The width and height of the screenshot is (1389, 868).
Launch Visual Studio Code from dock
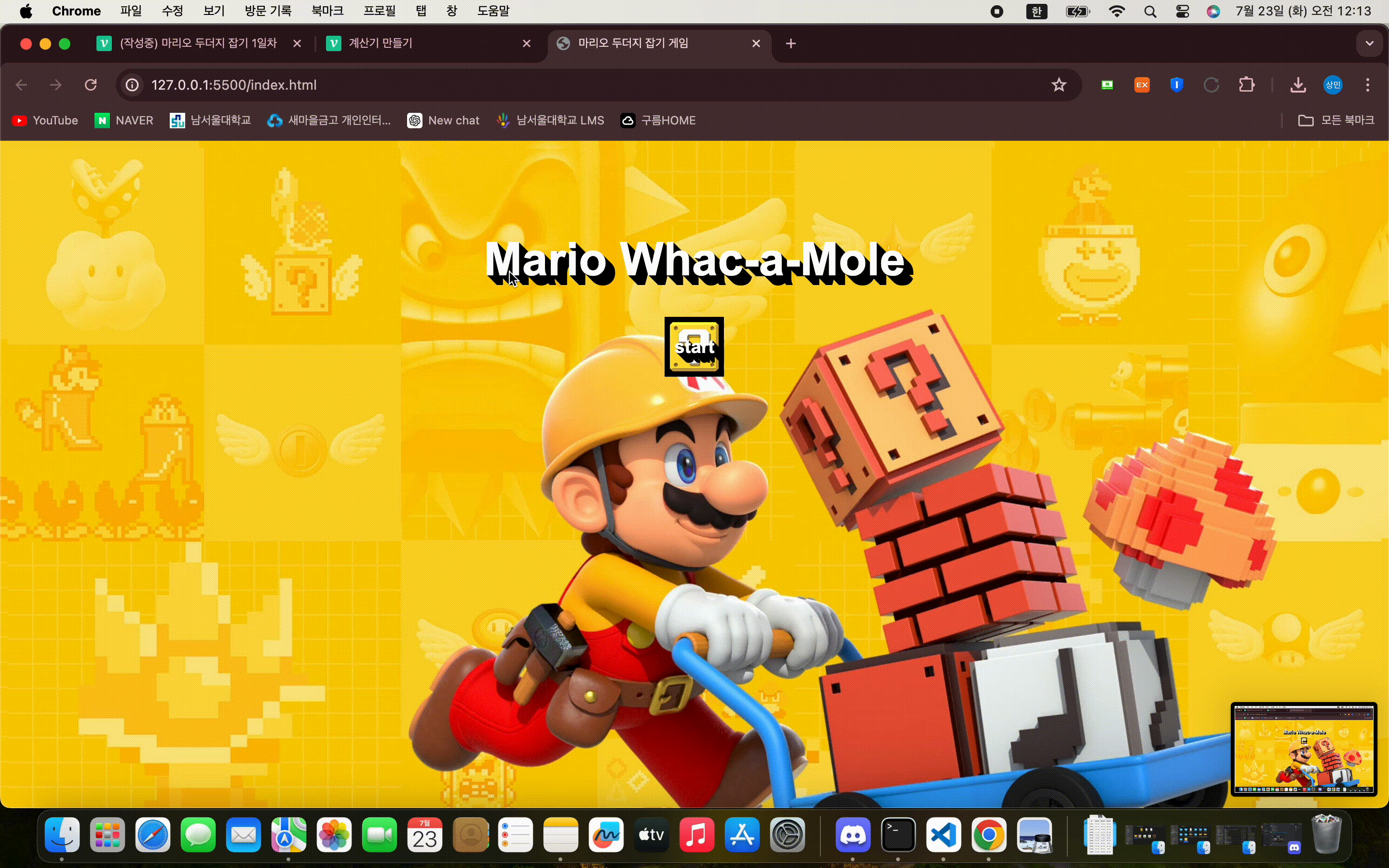(943, 835)
